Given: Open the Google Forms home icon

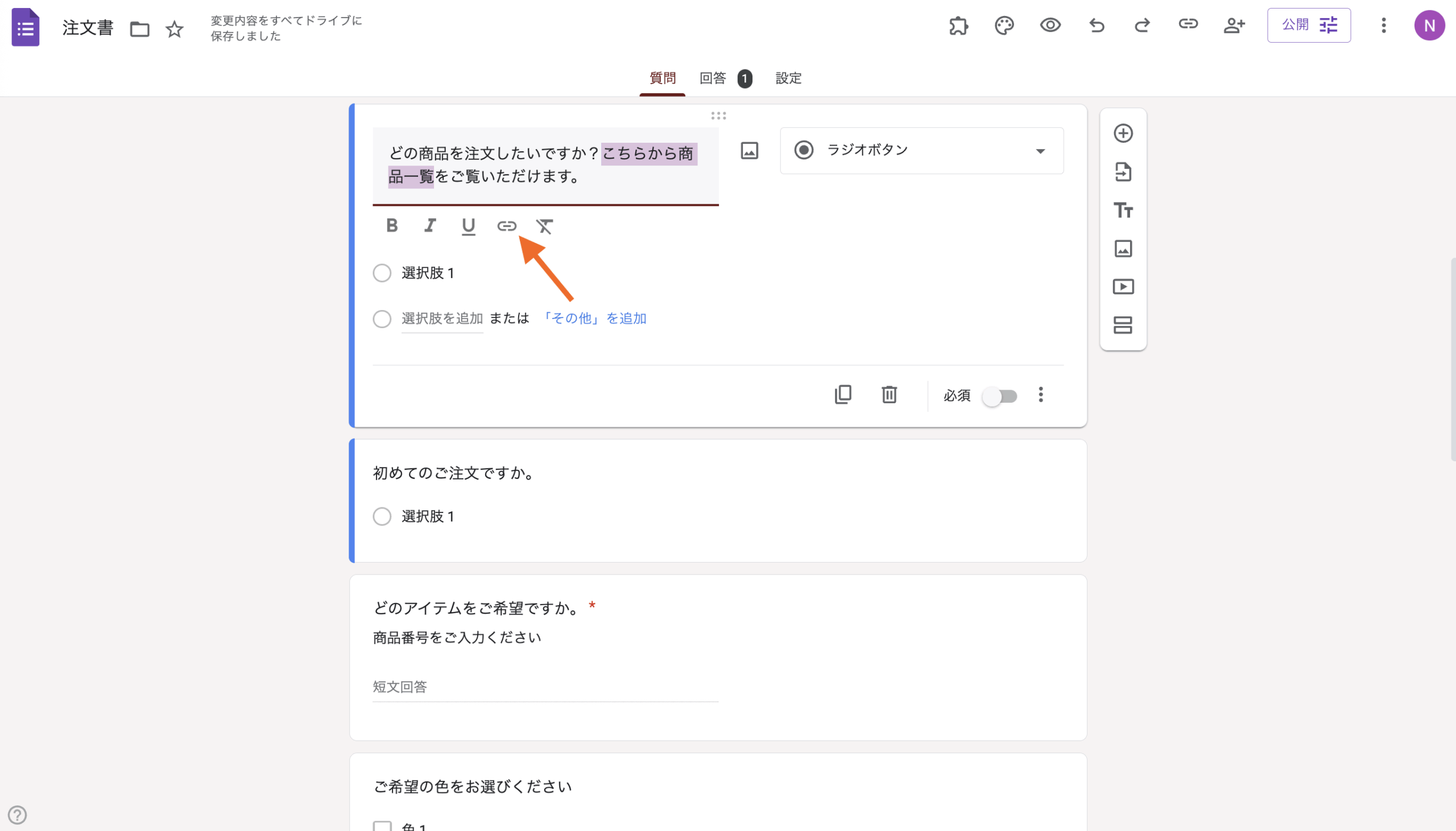Looking at the screenshot, I should click(26, 27).
